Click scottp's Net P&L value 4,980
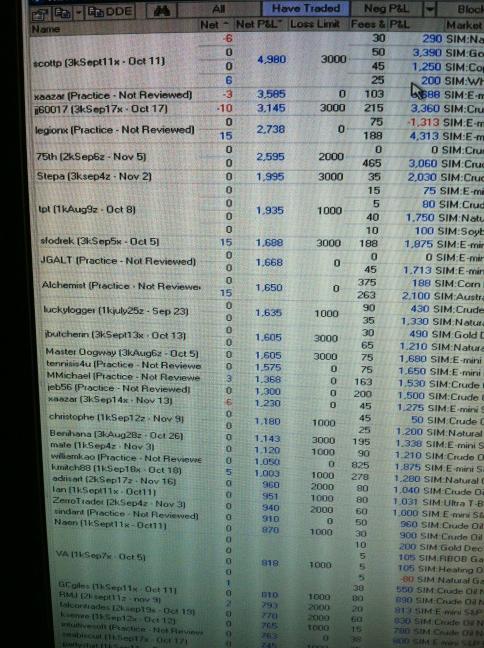 (x=271, y=60)
